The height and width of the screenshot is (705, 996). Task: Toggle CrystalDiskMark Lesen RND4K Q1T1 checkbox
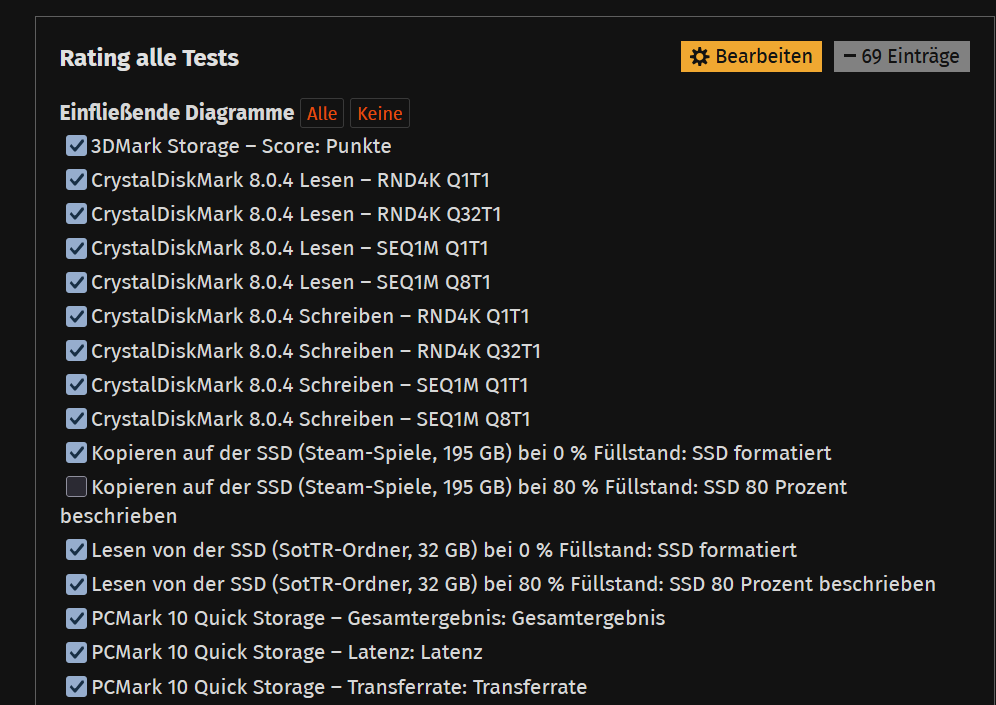pyautogui.click(x=77, y=180)
